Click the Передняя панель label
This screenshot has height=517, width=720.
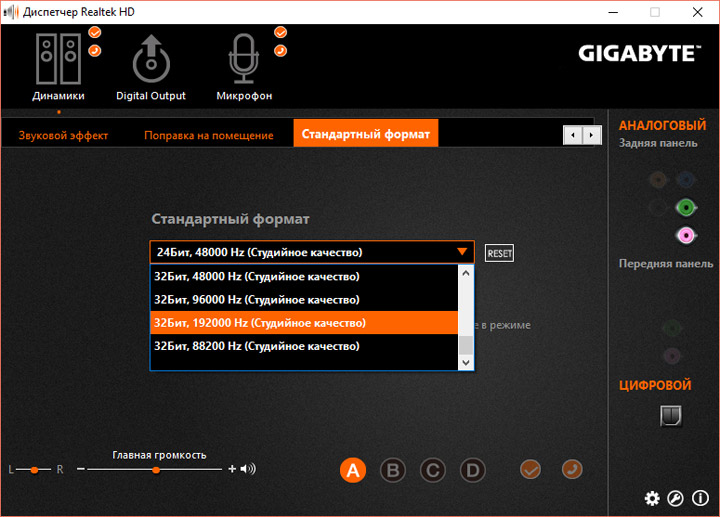666,264
